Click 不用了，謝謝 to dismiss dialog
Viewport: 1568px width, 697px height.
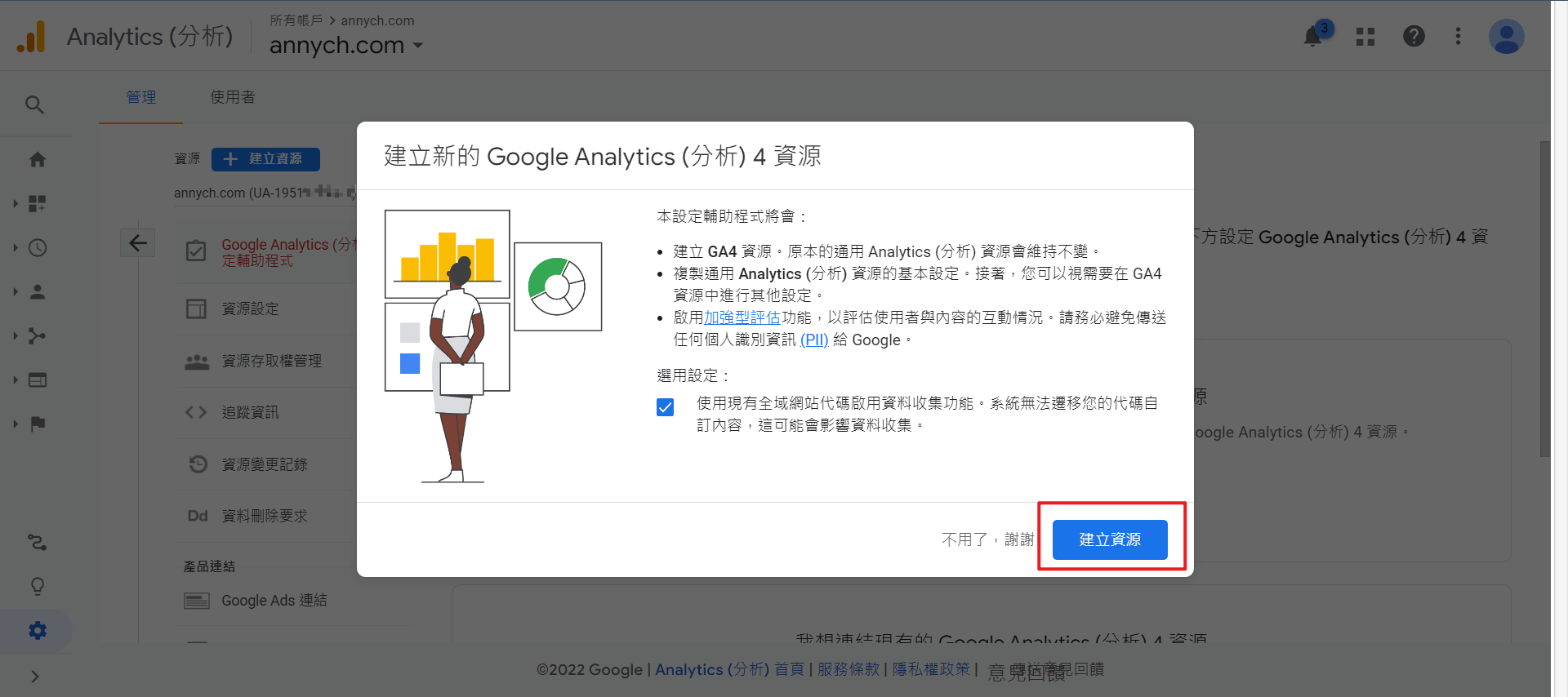coord(987,539)
